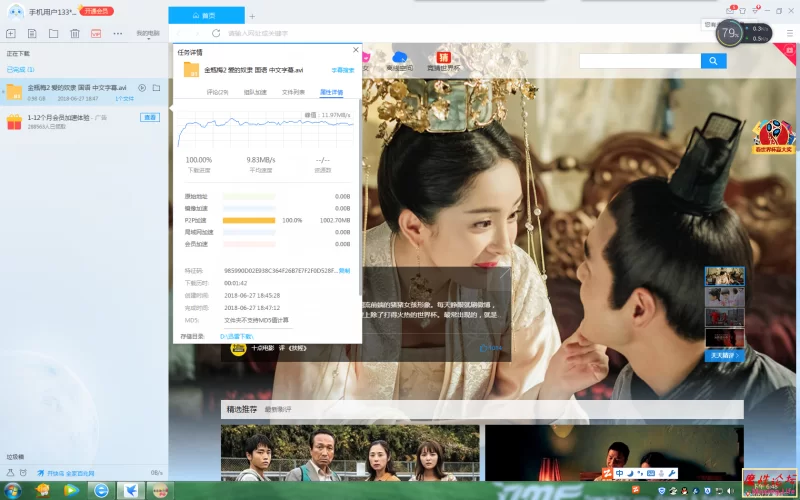
Task: Click the 开快鸟 全家变光网 link at bottom
Action: (x=66, y=473)
